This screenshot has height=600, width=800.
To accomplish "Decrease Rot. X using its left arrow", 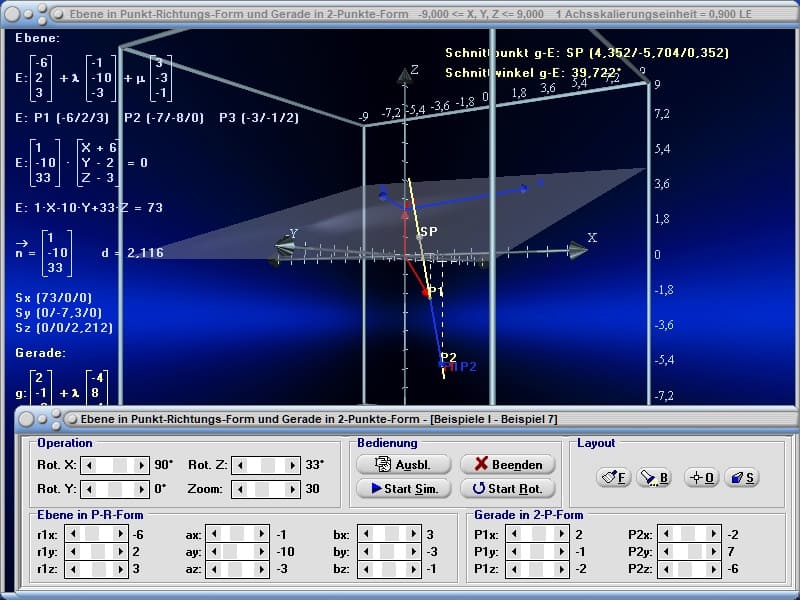I will [x=89, y=465].
